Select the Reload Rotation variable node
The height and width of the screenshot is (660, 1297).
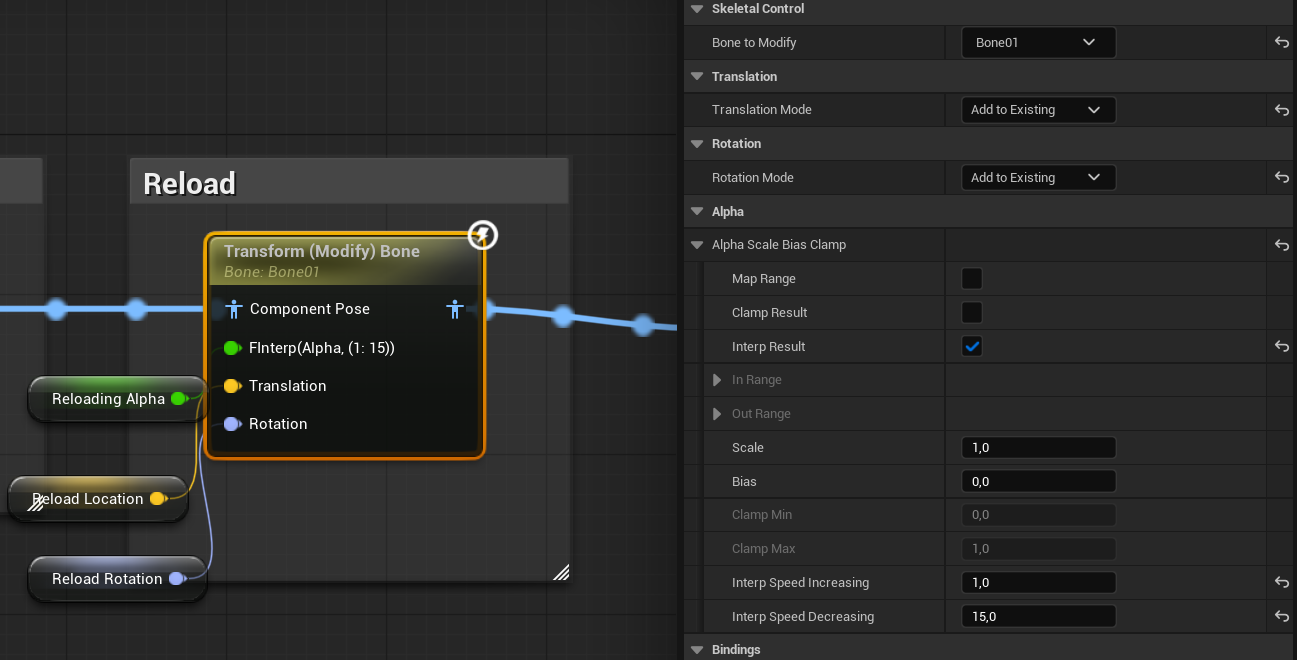[106, 579]
